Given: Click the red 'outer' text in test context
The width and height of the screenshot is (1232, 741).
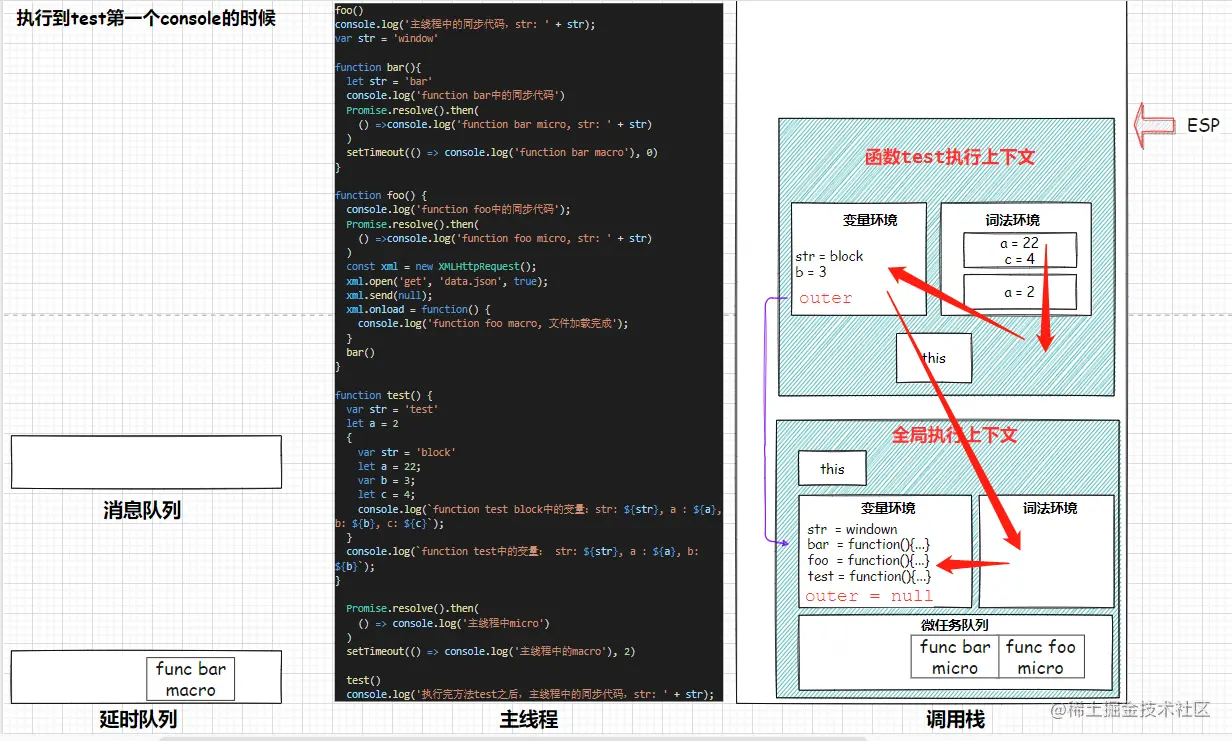Looking at the screenshot, I should (x=826, y=298).
